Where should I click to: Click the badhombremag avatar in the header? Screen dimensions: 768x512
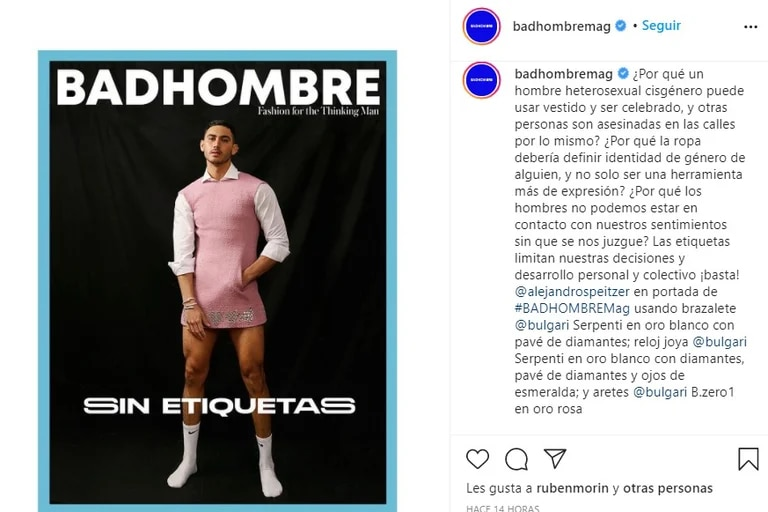[481, 26]
